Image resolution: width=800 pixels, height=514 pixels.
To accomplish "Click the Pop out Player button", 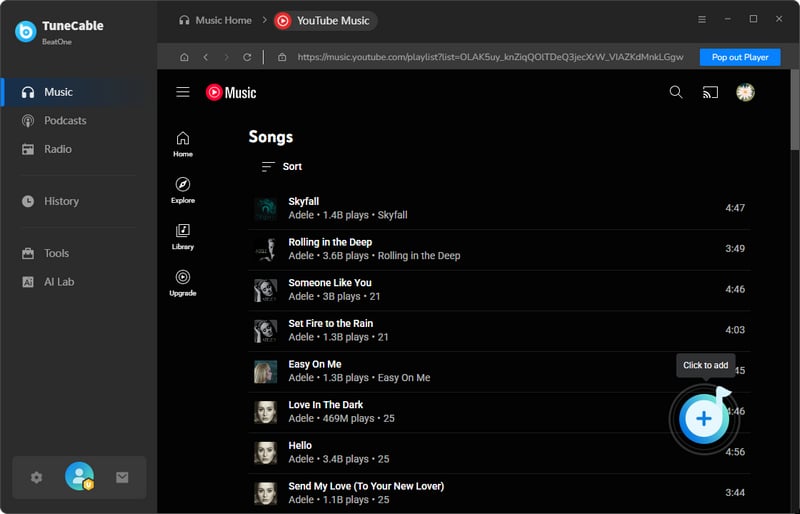I will tap(740, 57).
